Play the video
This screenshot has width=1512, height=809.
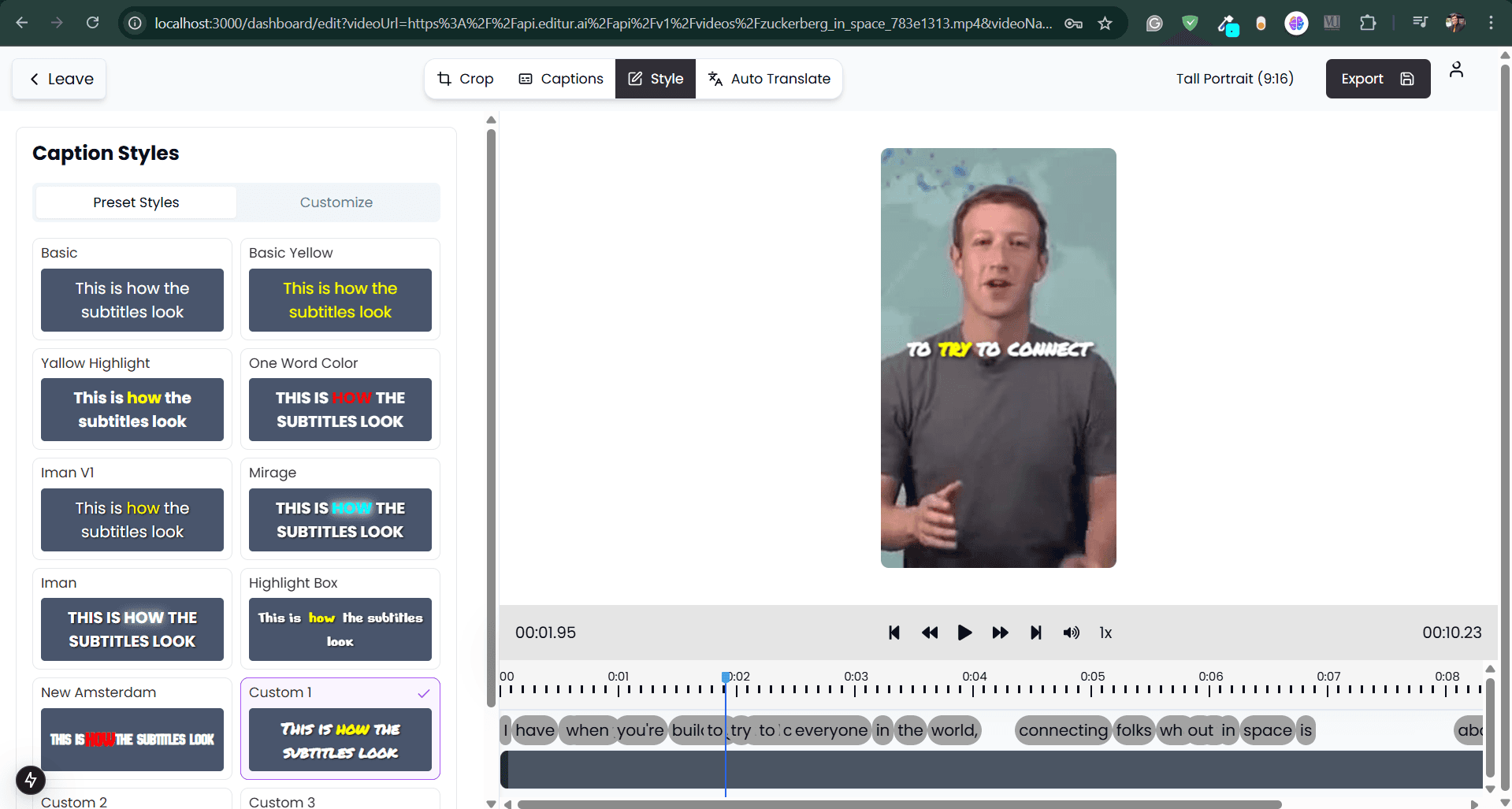(x=964, y=633)
